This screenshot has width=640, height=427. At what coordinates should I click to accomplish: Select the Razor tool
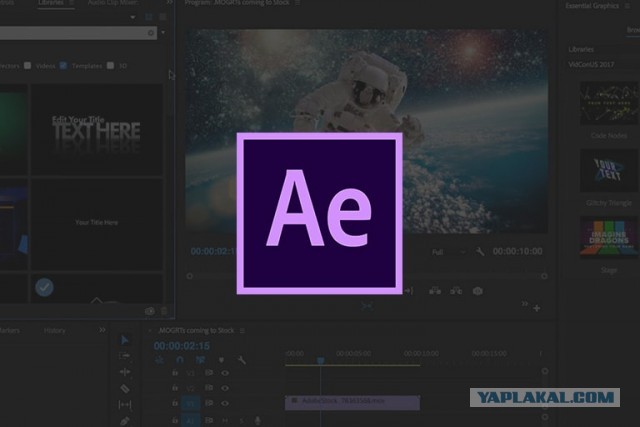[125, 389]
